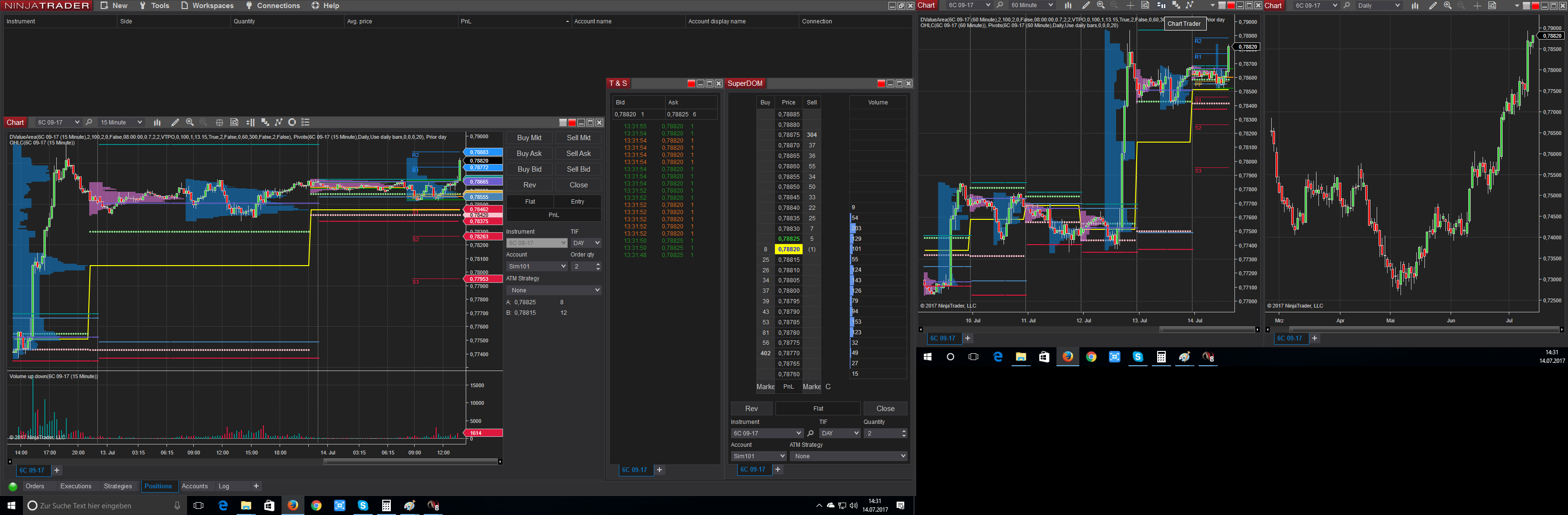
Task: Open the Workspaces menu
Action: (x=207, y=5)
